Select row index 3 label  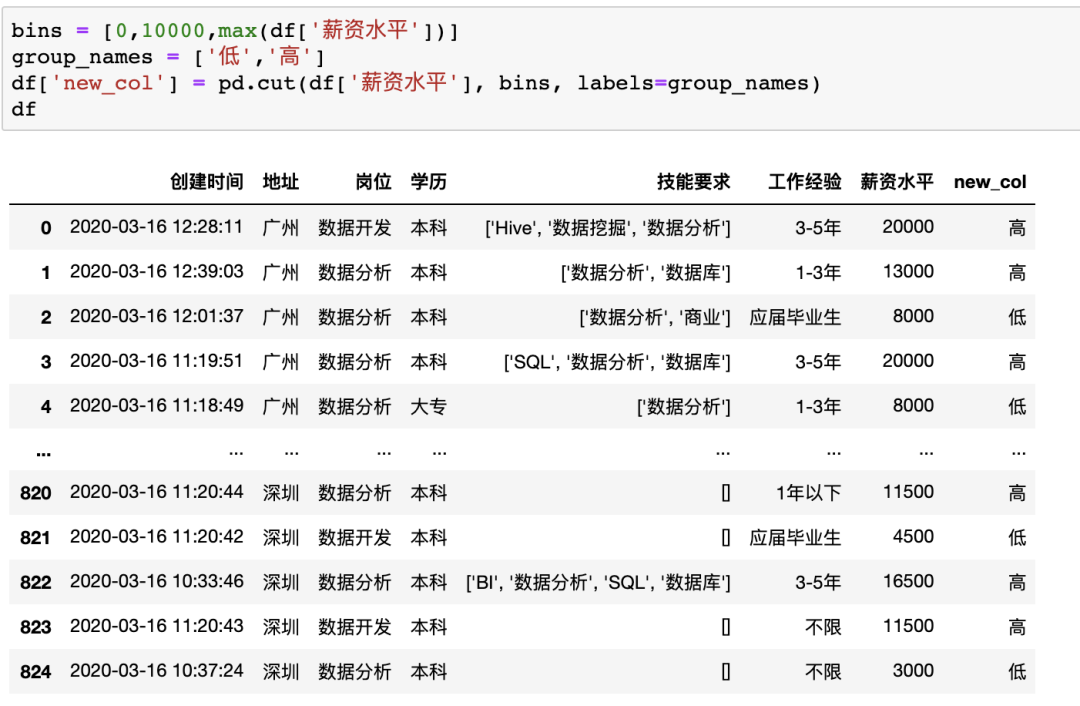pos(45,362)
